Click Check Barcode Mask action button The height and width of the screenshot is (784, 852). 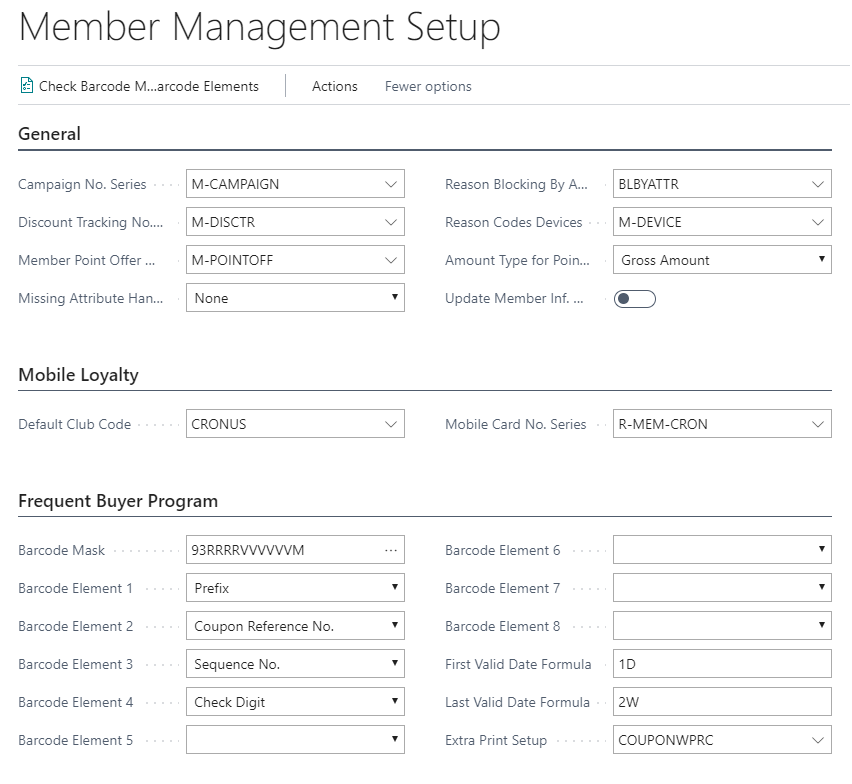pos(148,86)
